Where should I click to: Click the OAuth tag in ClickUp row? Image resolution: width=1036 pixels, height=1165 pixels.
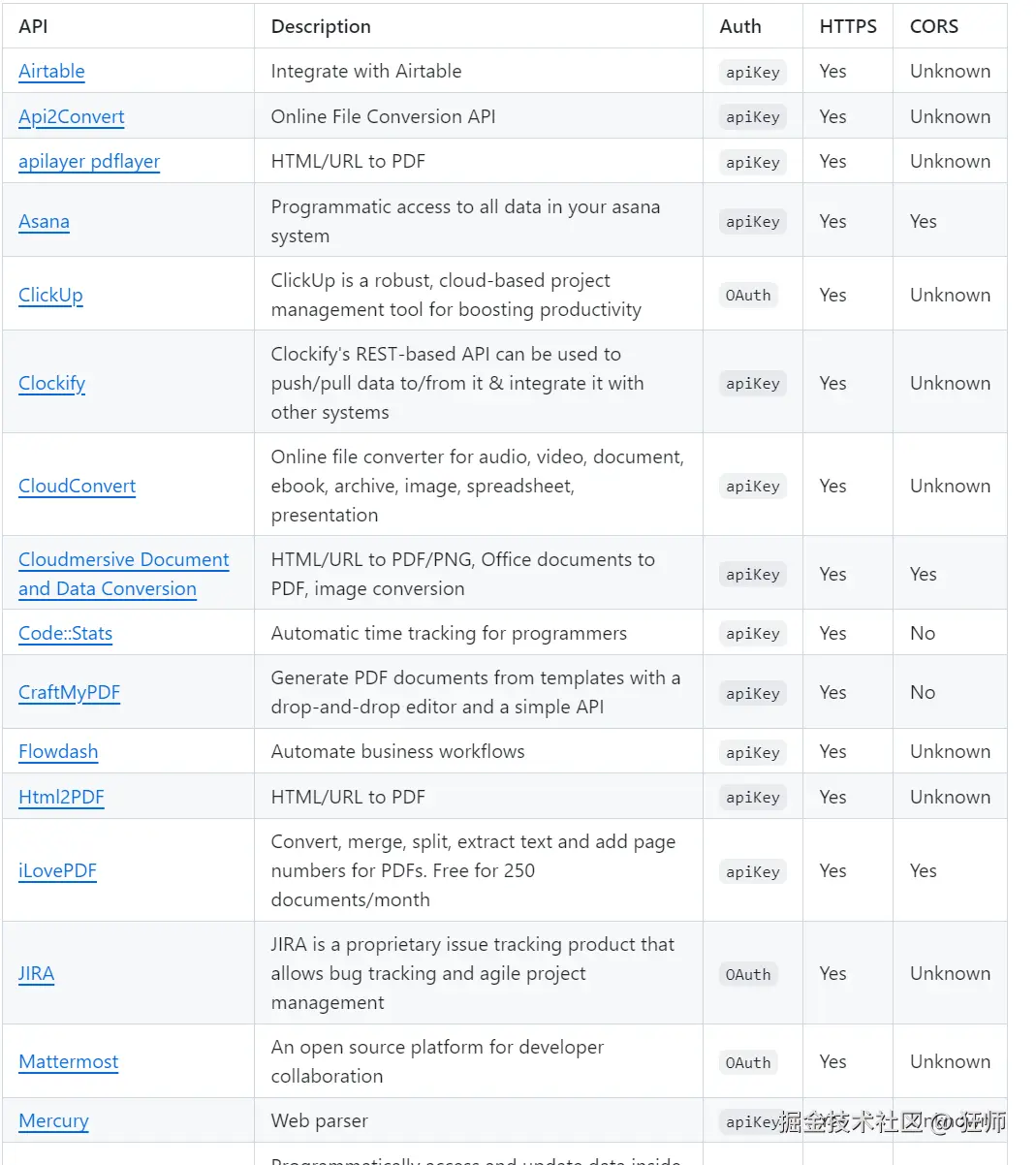click(748, 296)
